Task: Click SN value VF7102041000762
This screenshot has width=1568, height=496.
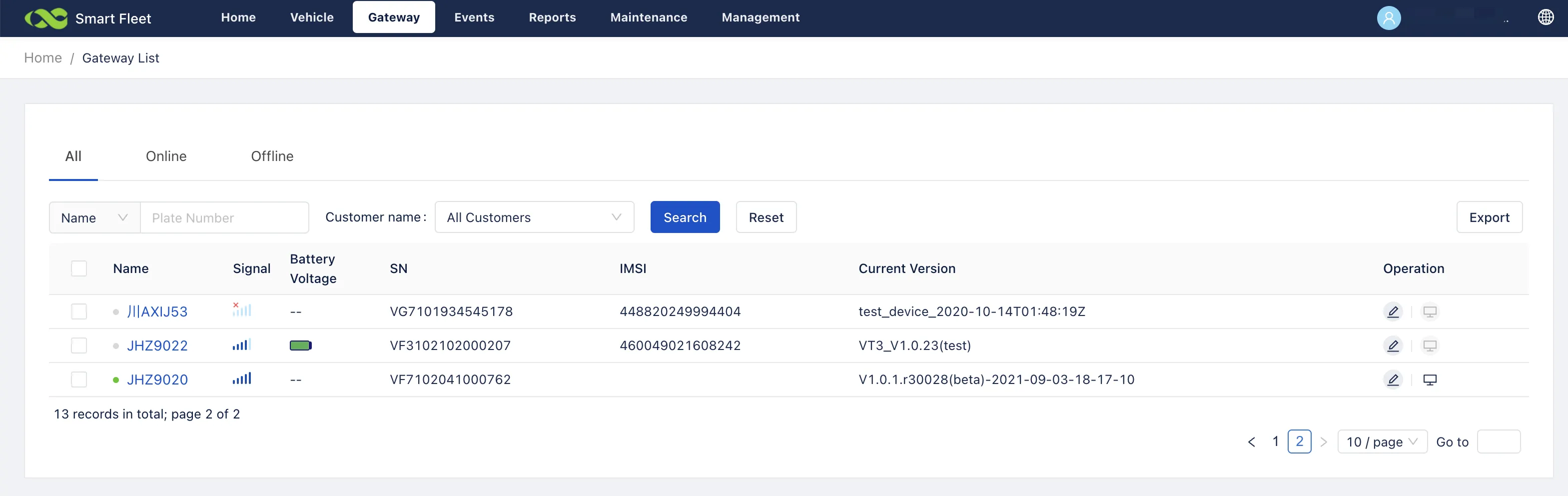Action: 450,380
